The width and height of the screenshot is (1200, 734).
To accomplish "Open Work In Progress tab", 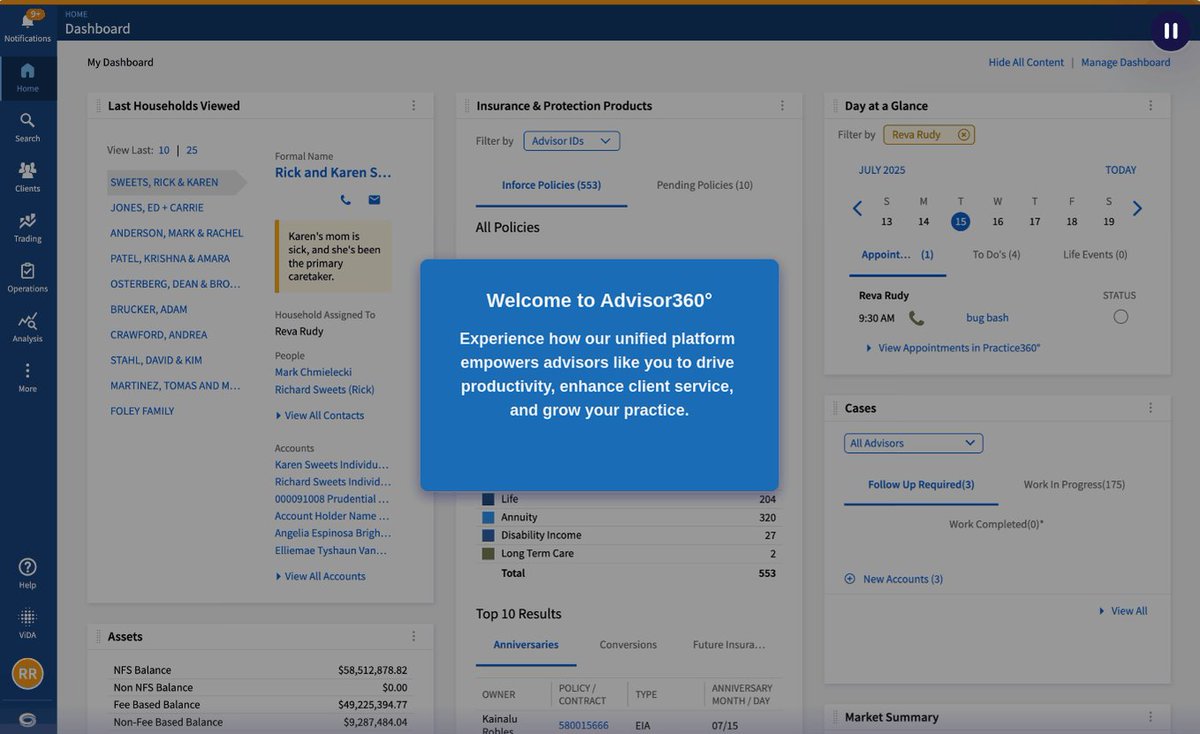I will [1074, 485].
